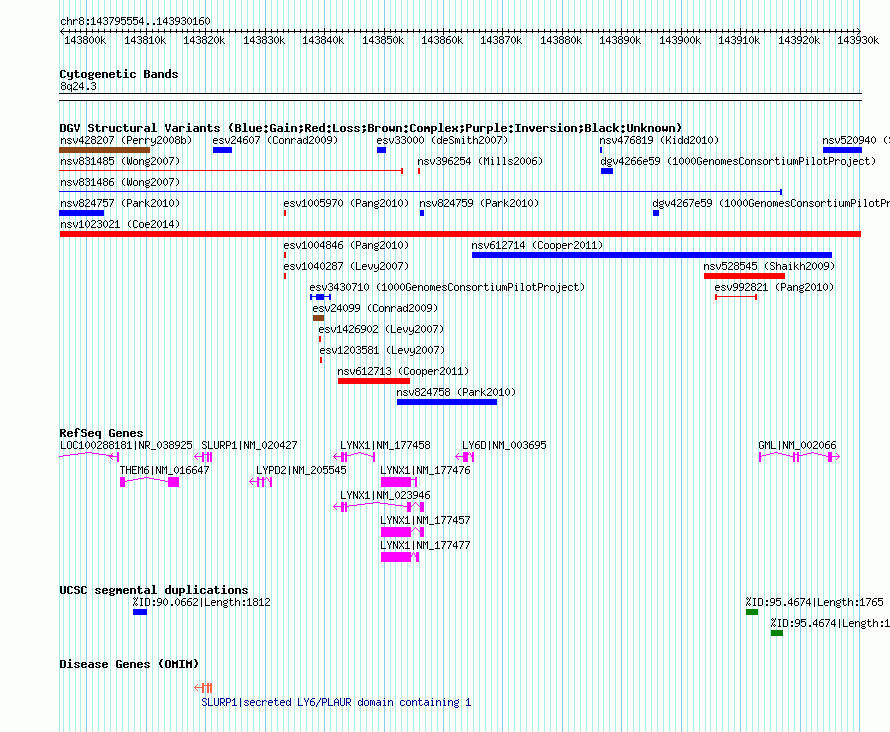Select nsv396254 (Mills2006) variant label
This screenshot has height=732, width=890.
pyautogui.click(x=480, y=161)
